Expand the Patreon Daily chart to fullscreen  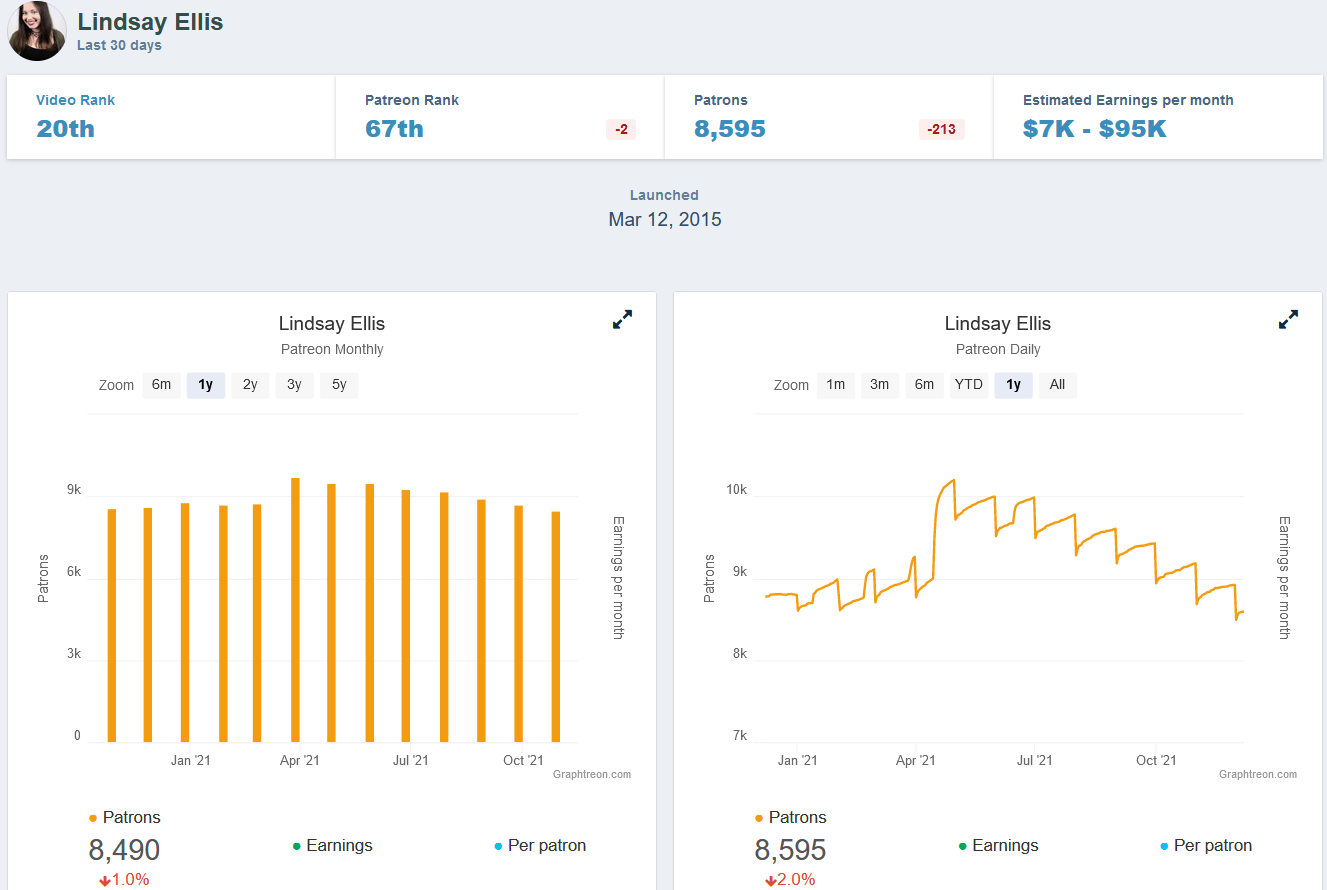pos(1288,320)
